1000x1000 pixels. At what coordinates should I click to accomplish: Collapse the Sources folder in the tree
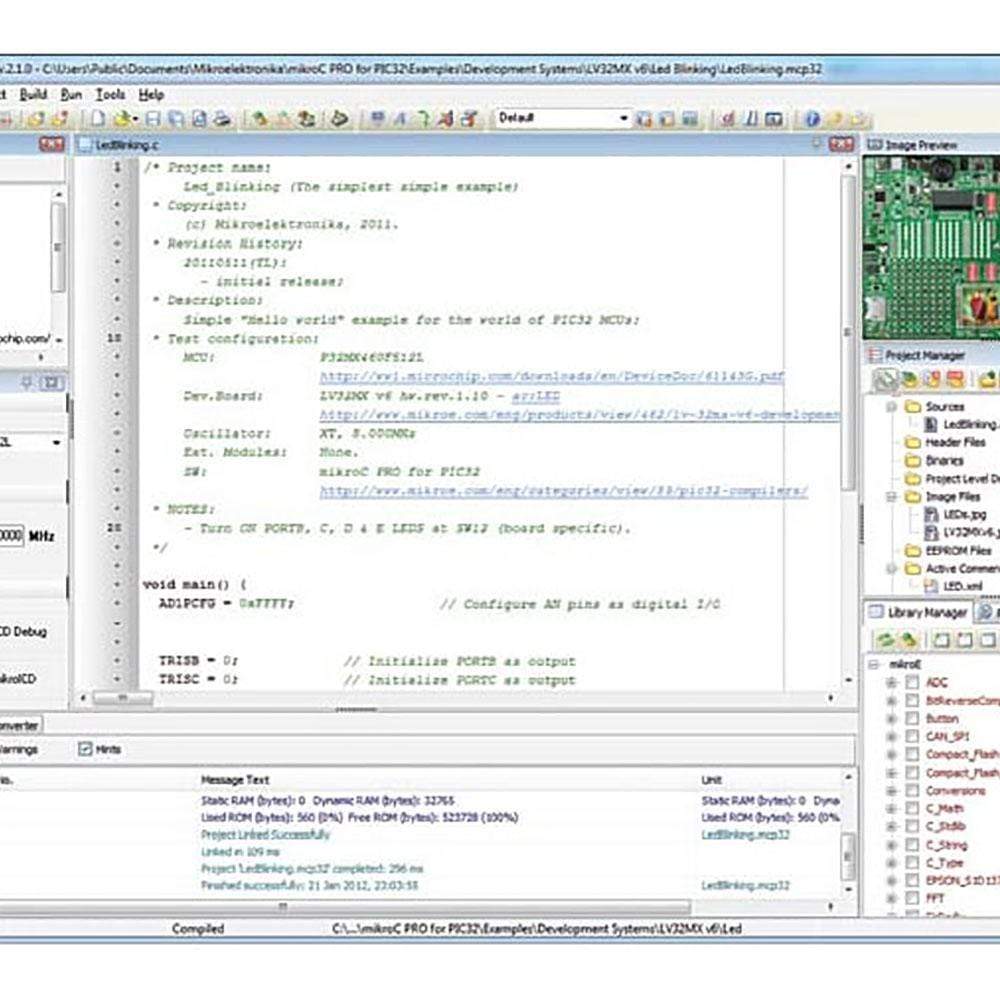tap(890, 407)
